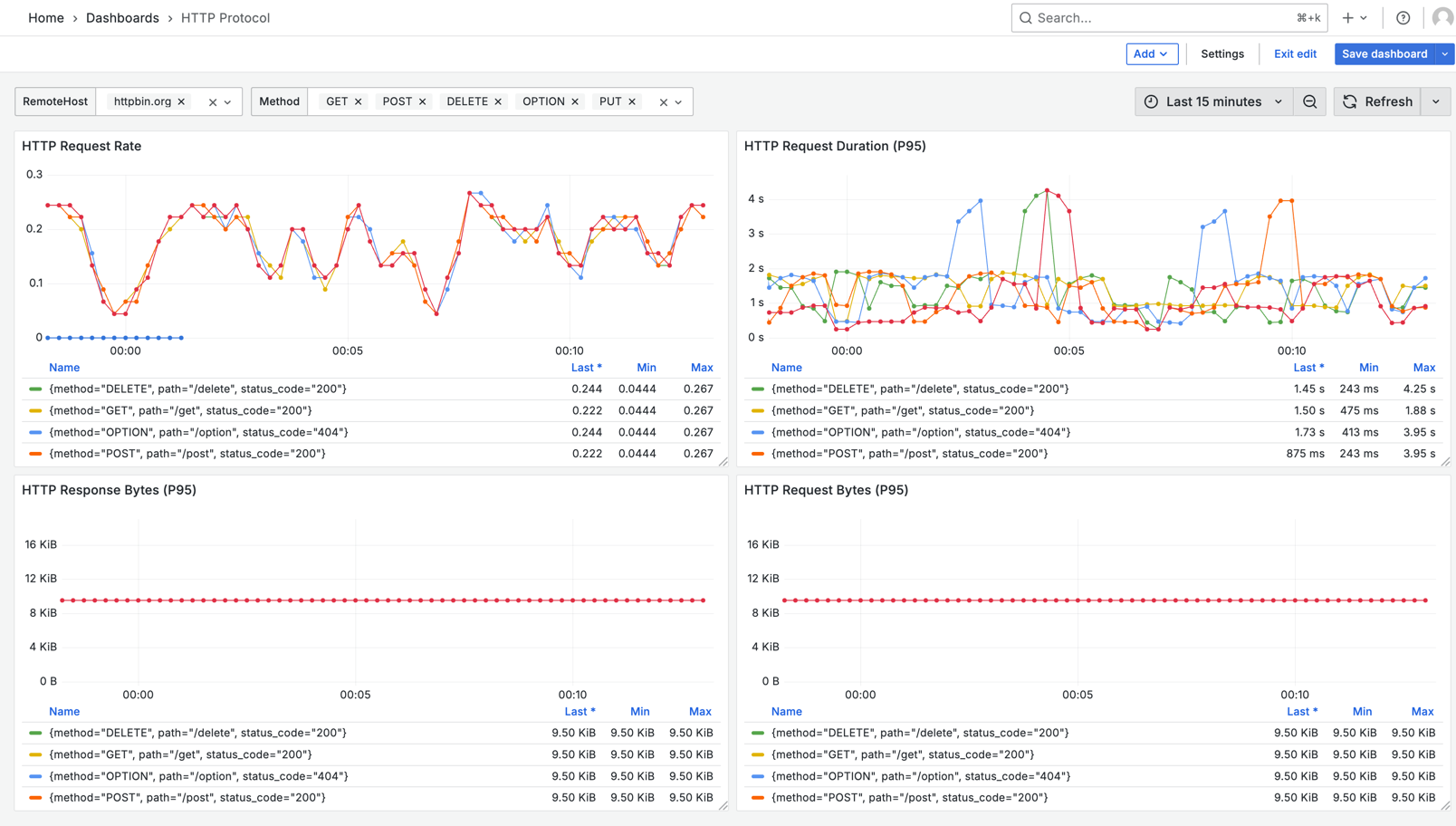Click the plus icon to add new content
Image resolution: width=1456 pixels, height=826 pixels.
tap(1347, 17)
